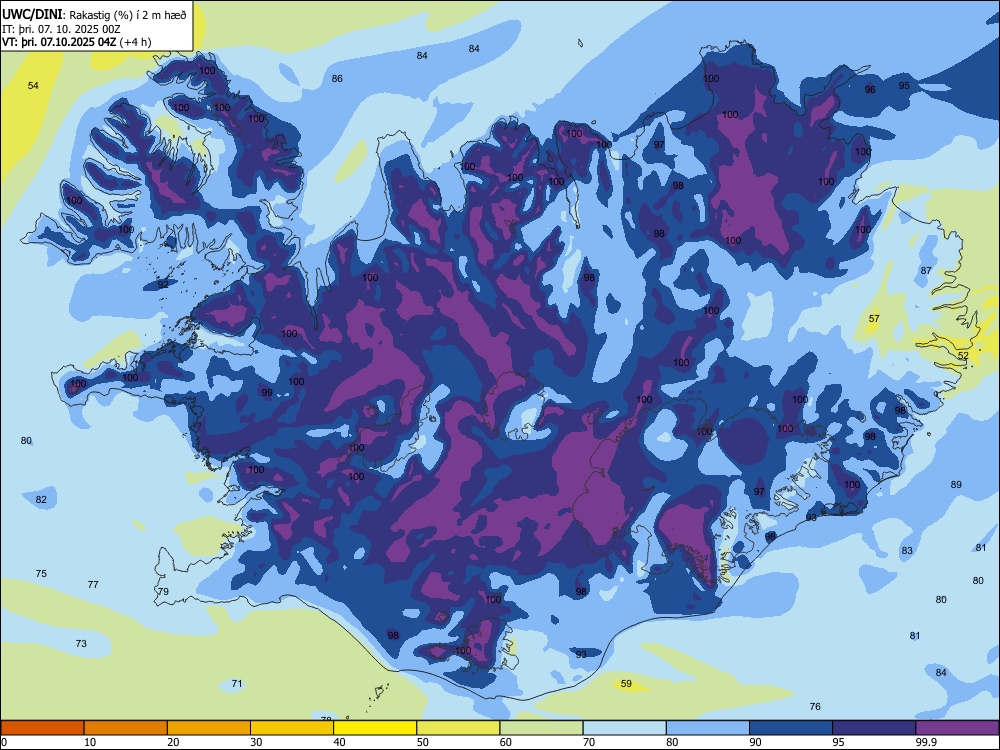The height and width of the screenshot is (750, 1000).
Task: Click the humidity value 96 on the map
Action: point(870,90)
